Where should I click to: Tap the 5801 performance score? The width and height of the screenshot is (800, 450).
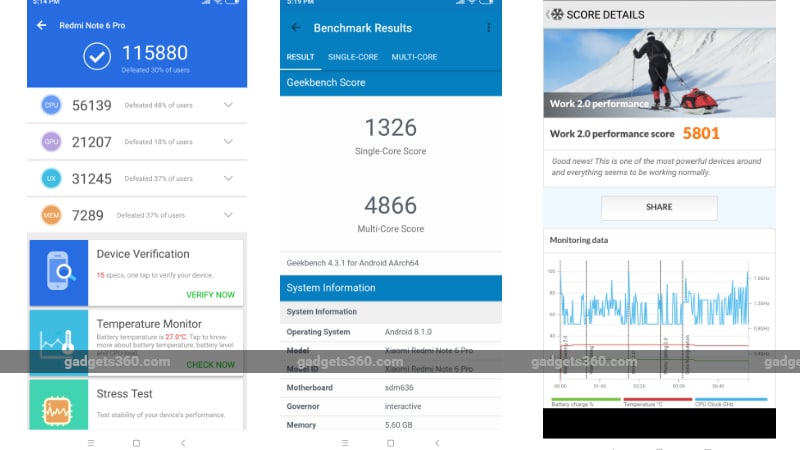tap(701, 133)
